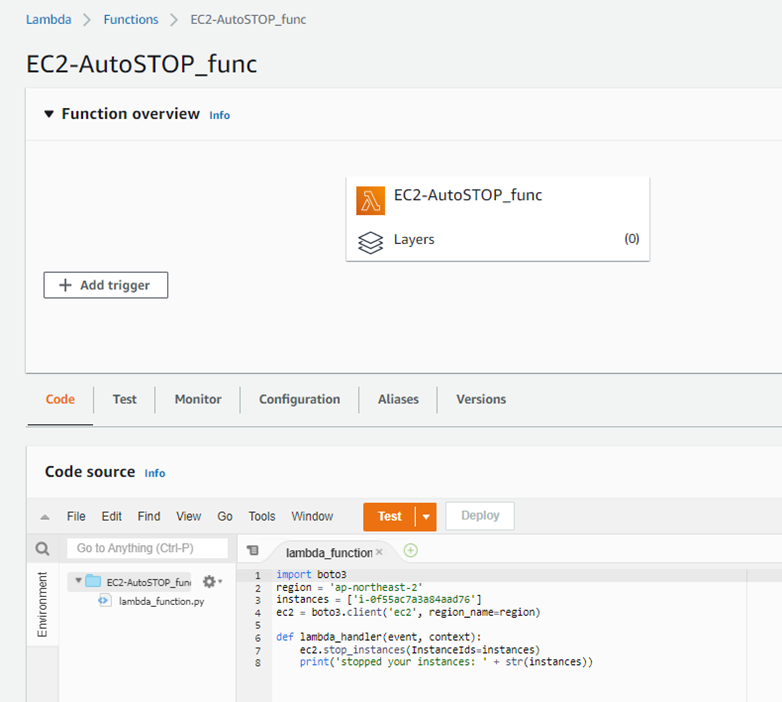Click the Add trigger button
The image size is (782, 702).
click(106, 285)
